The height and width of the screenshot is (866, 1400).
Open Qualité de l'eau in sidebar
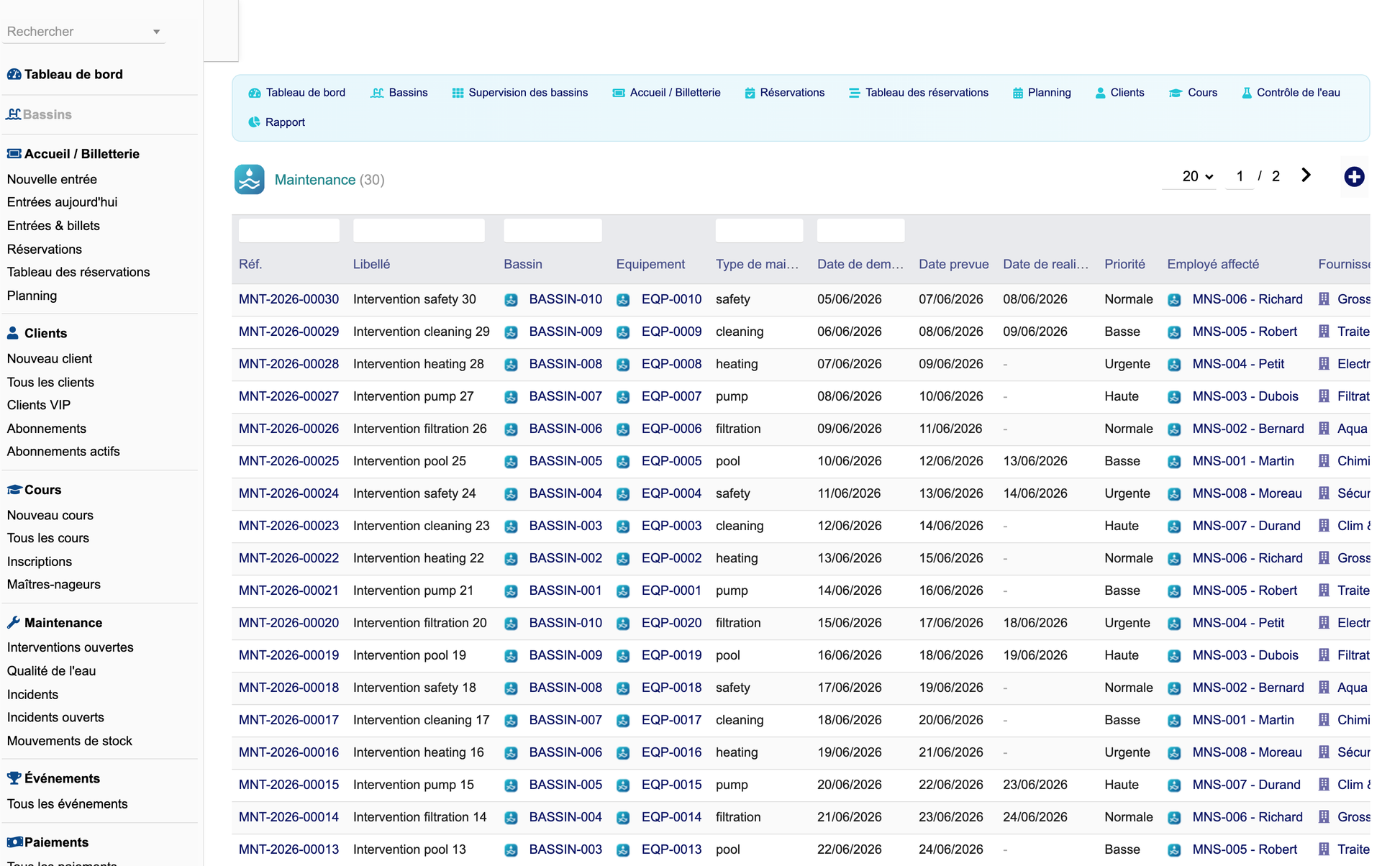tap(51, 671)
